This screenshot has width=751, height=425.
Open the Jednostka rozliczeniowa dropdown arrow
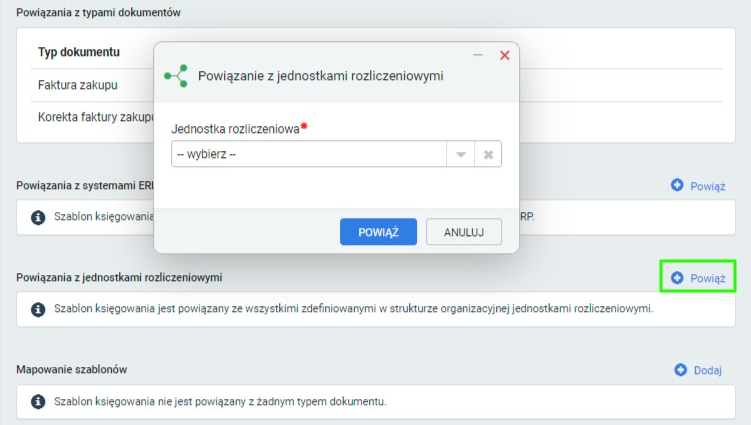point(460,154)
